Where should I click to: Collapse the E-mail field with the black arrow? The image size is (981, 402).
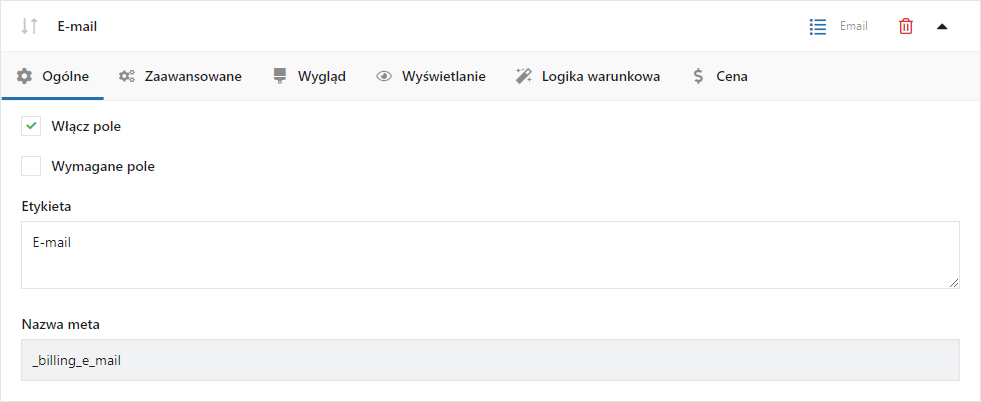[942, 26]
